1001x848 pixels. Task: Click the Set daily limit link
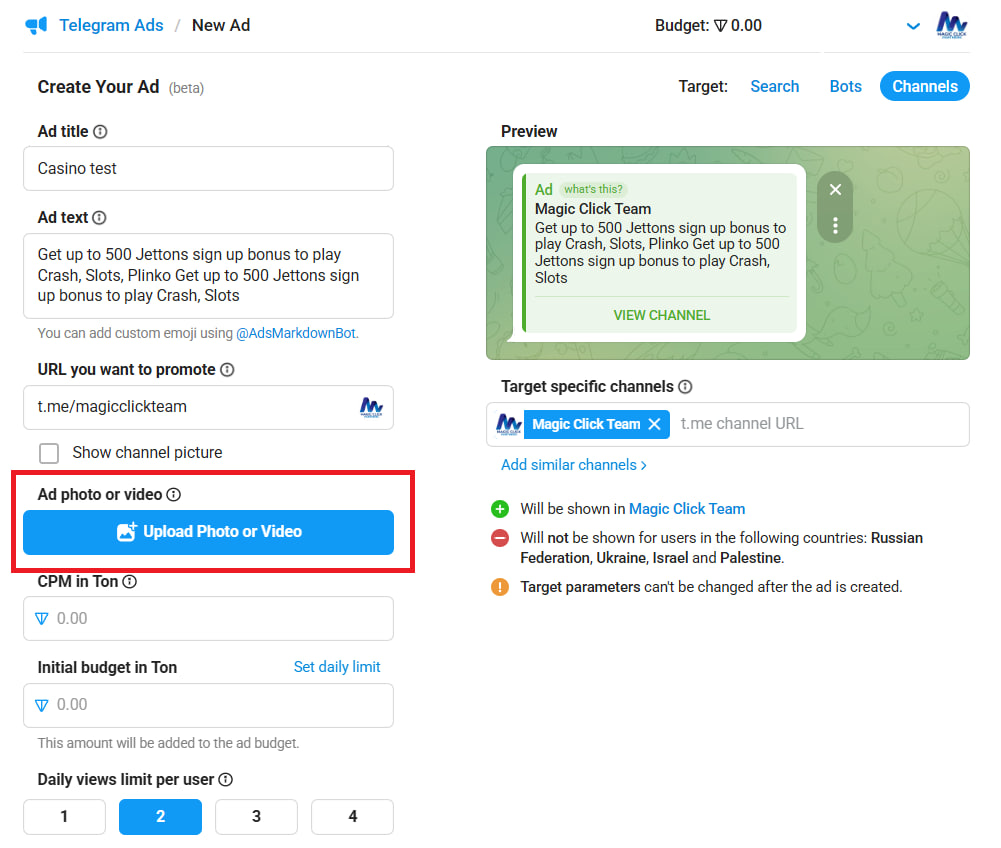pyautogui.click(x=336, y=667)
